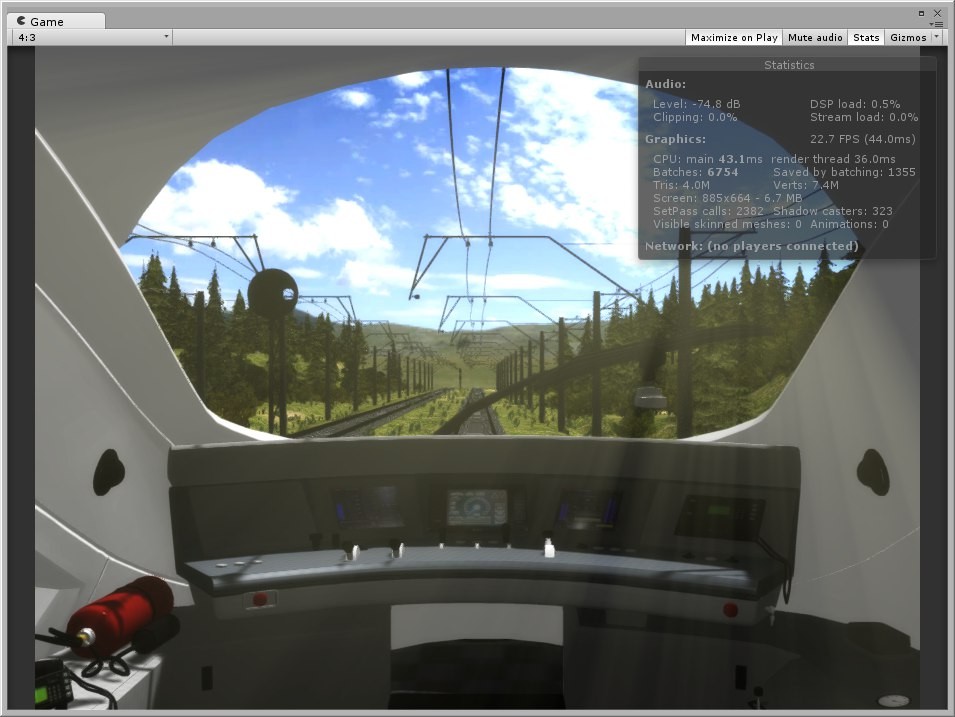The image size is (955, 717).
Task: Close the Game panel with X
Action: (x=937, y=13)
